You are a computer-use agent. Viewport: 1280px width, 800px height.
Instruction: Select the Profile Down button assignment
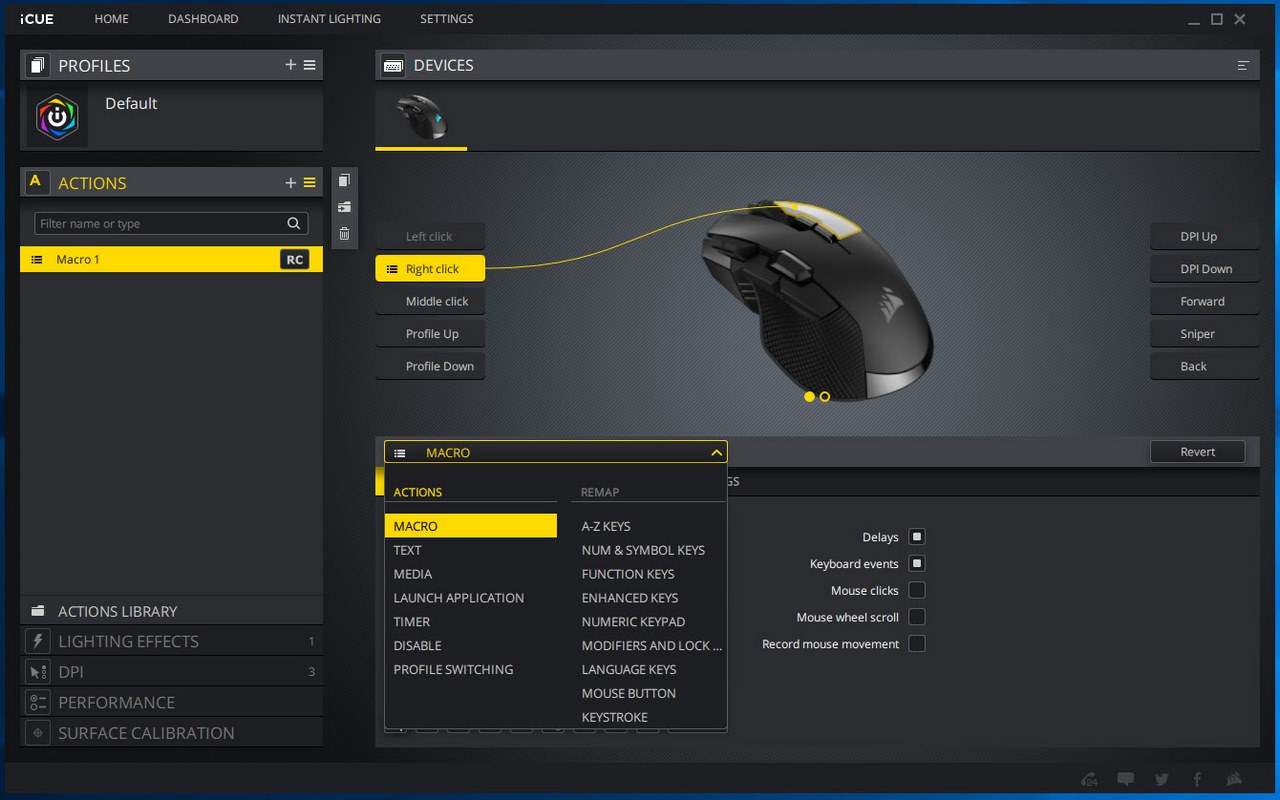tap(430, 366)
